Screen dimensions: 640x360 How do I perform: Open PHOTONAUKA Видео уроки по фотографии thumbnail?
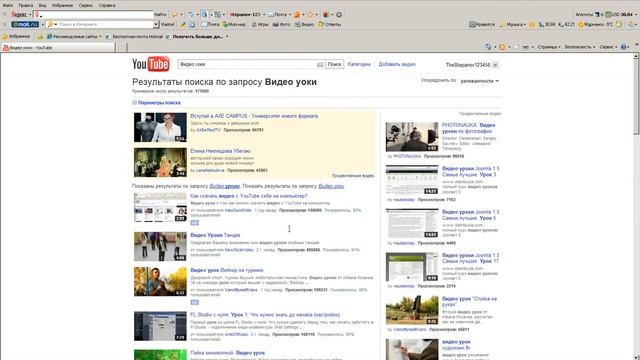click(x=412, y=137)
